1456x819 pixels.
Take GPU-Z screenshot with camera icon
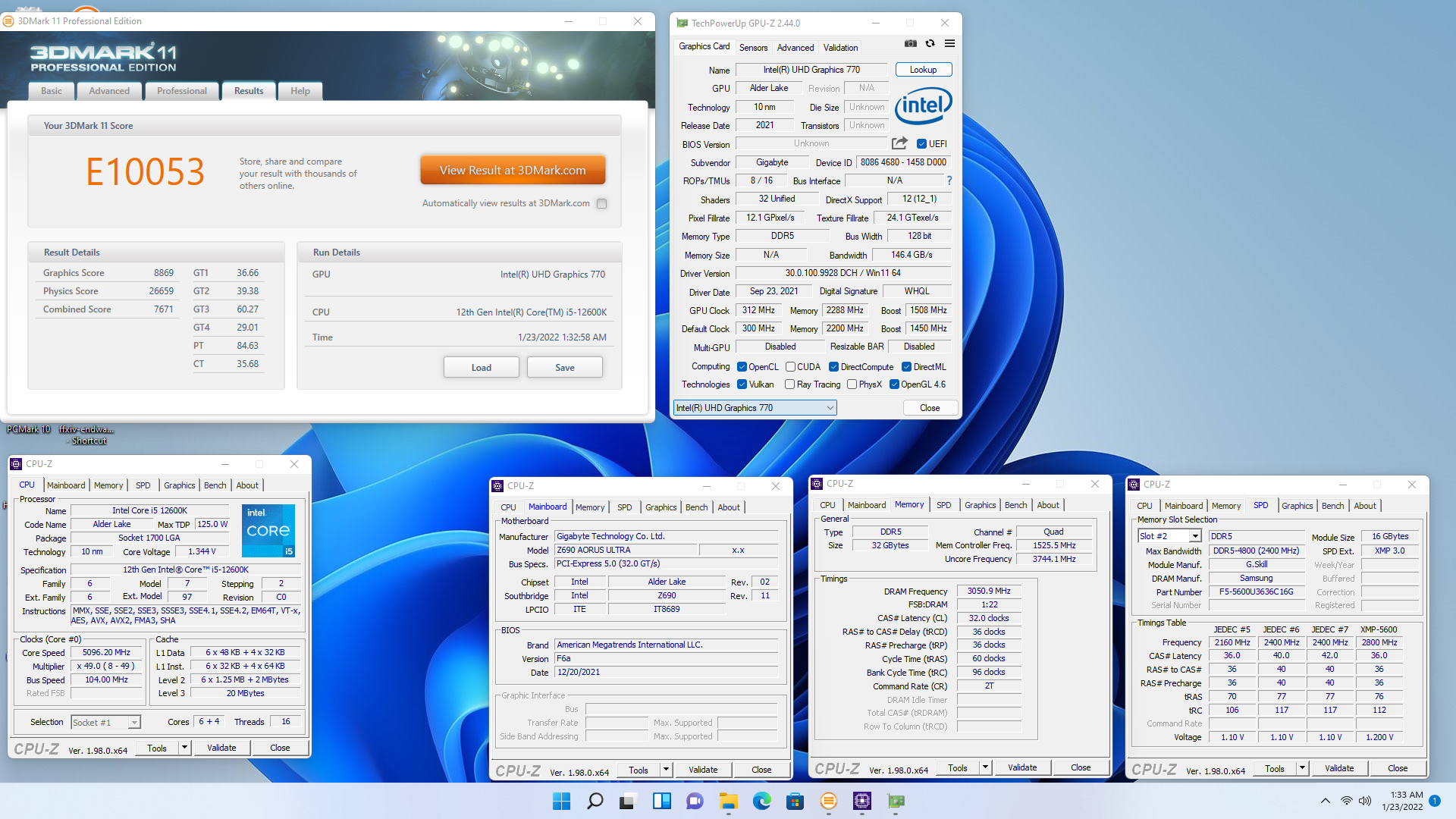tap(911, 44)
